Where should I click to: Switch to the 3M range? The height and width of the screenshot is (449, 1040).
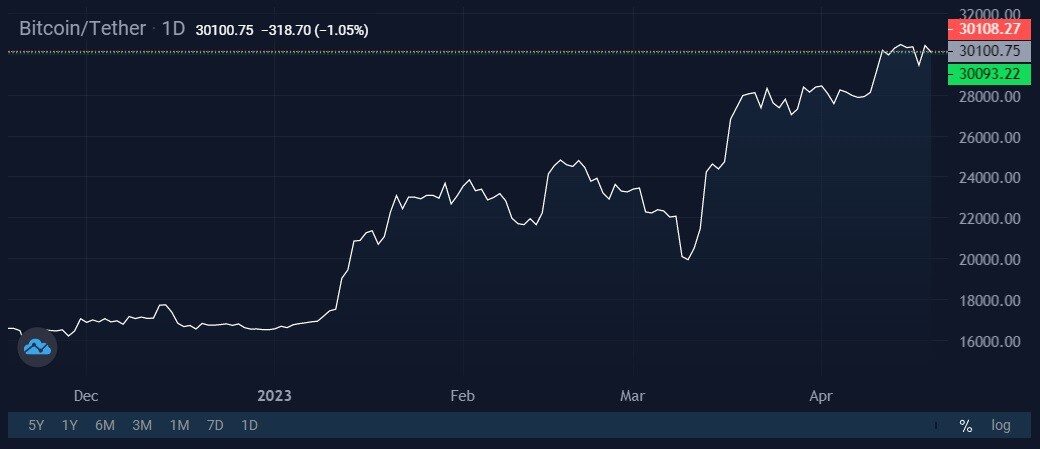coord(142,425)
